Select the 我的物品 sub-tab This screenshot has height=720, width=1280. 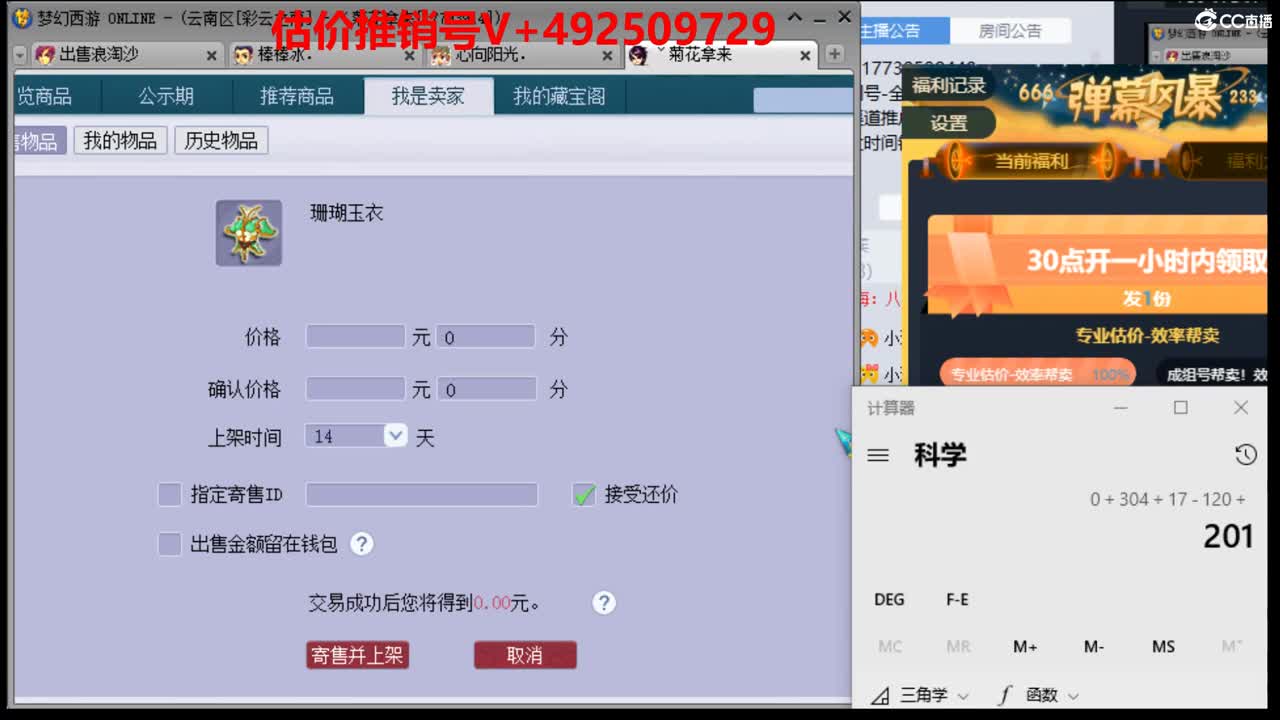(120, 141)
